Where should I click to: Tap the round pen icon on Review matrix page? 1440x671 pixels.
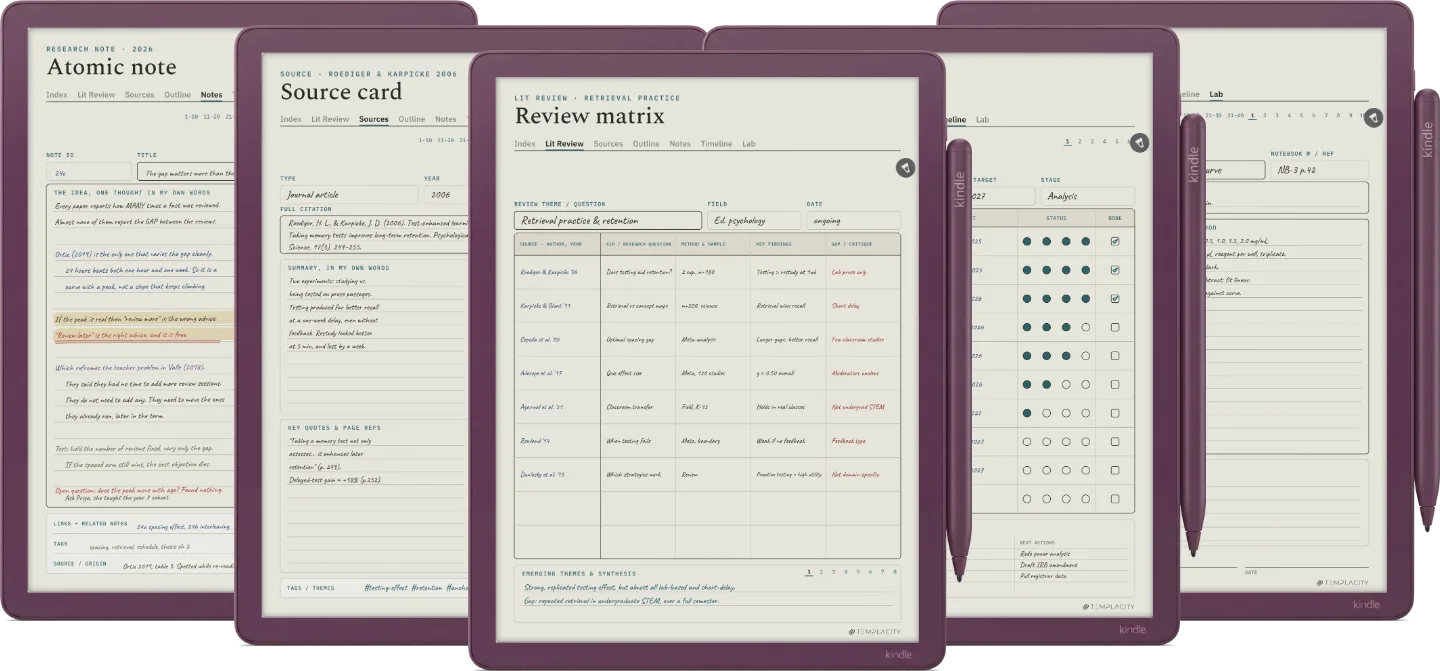tap(904, 167)
